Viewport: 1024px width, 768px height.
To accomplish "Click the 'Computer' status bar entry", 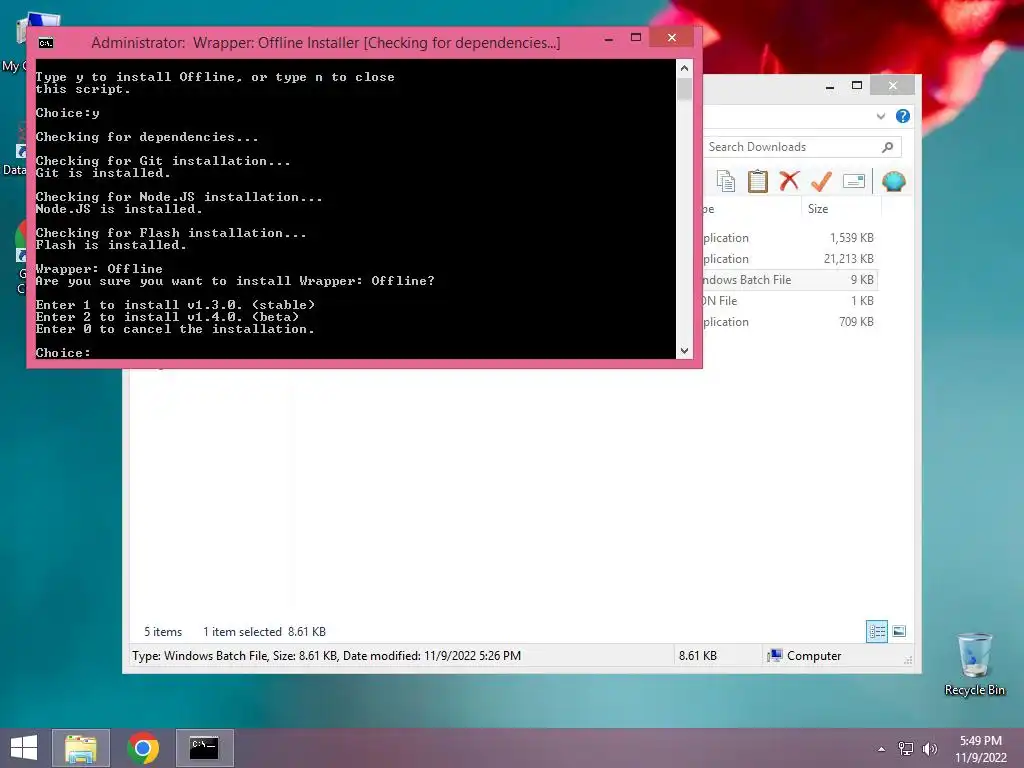I will [x=805, y=656].
